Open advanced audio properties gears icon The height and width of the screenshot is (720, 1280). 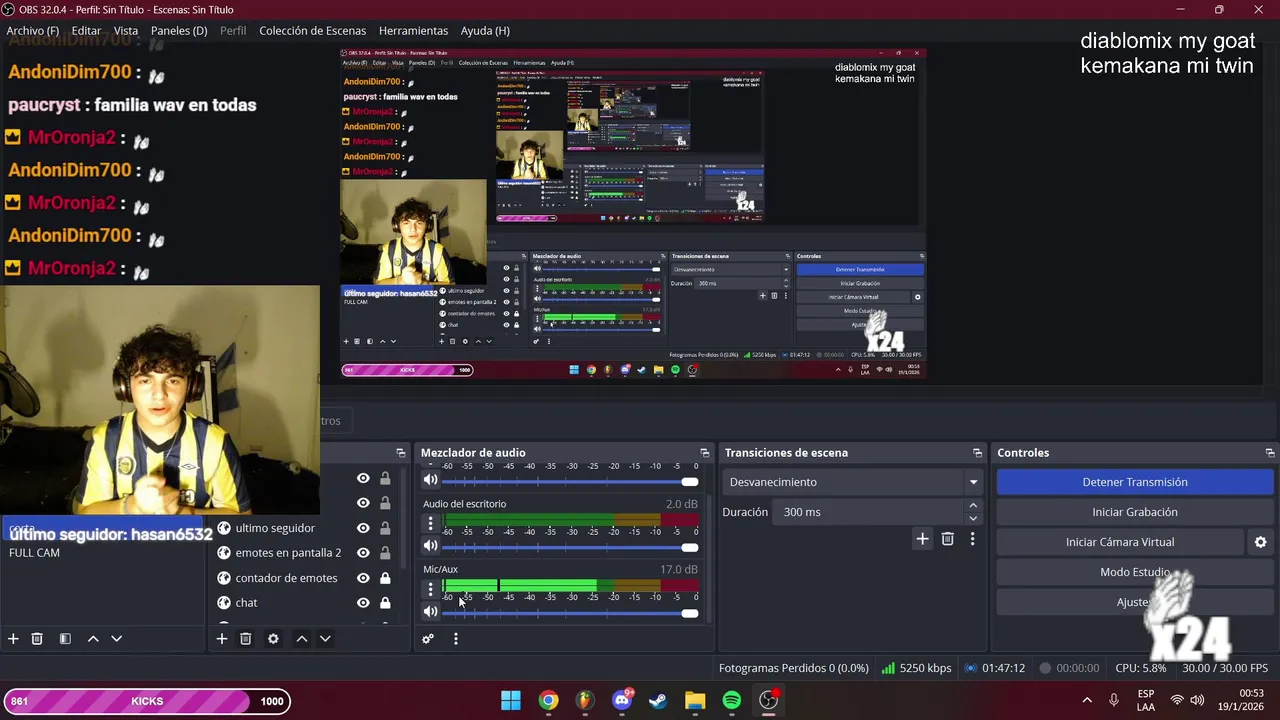click(x=428, y=639)
